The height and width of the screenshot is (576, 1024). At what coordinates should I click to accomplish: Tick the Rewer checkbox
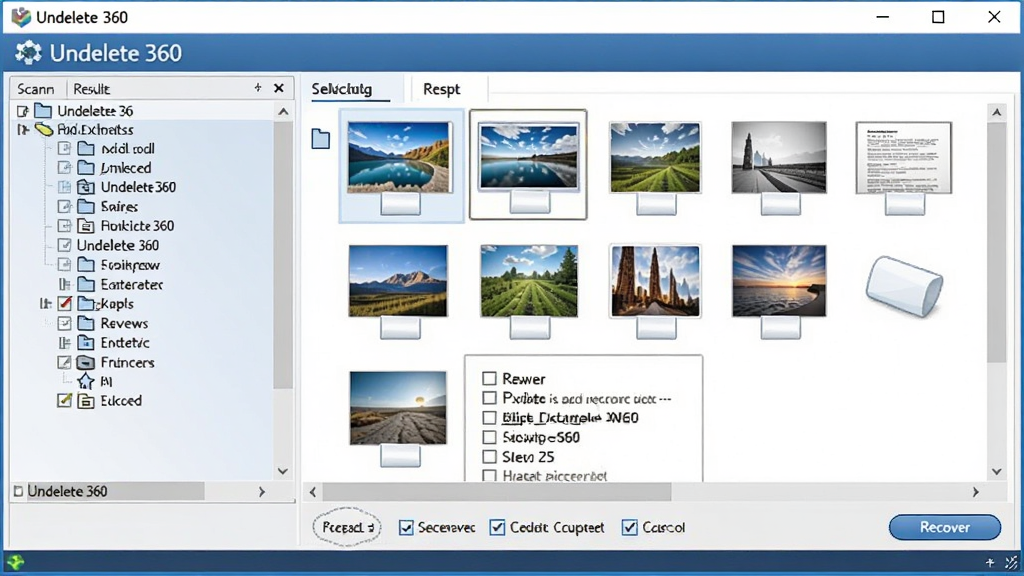tap(489, 379)
